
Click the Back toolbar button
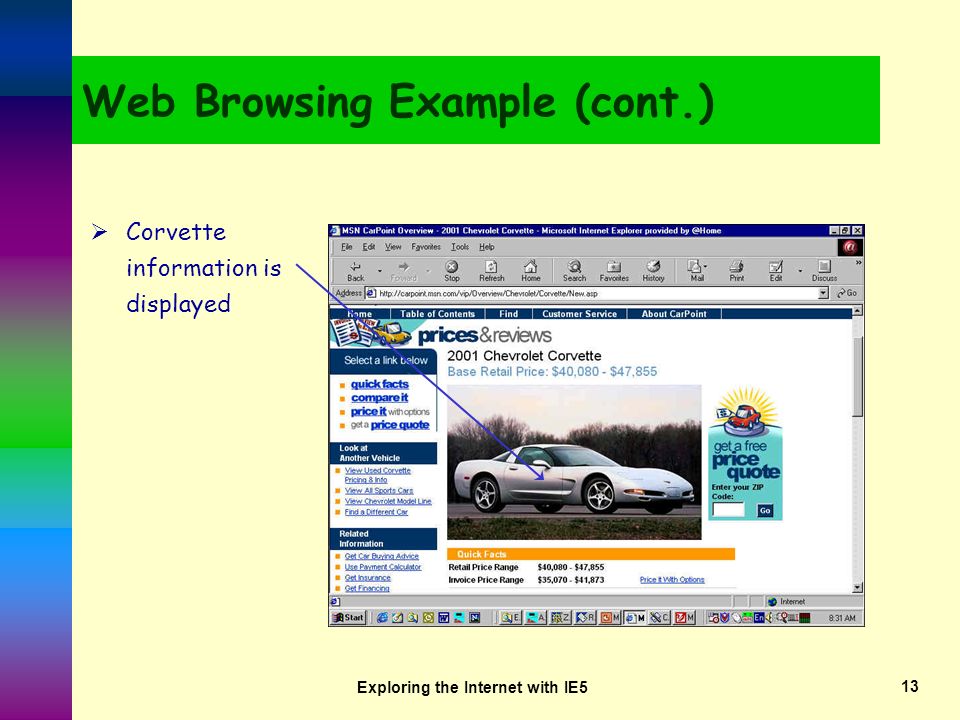355,271
